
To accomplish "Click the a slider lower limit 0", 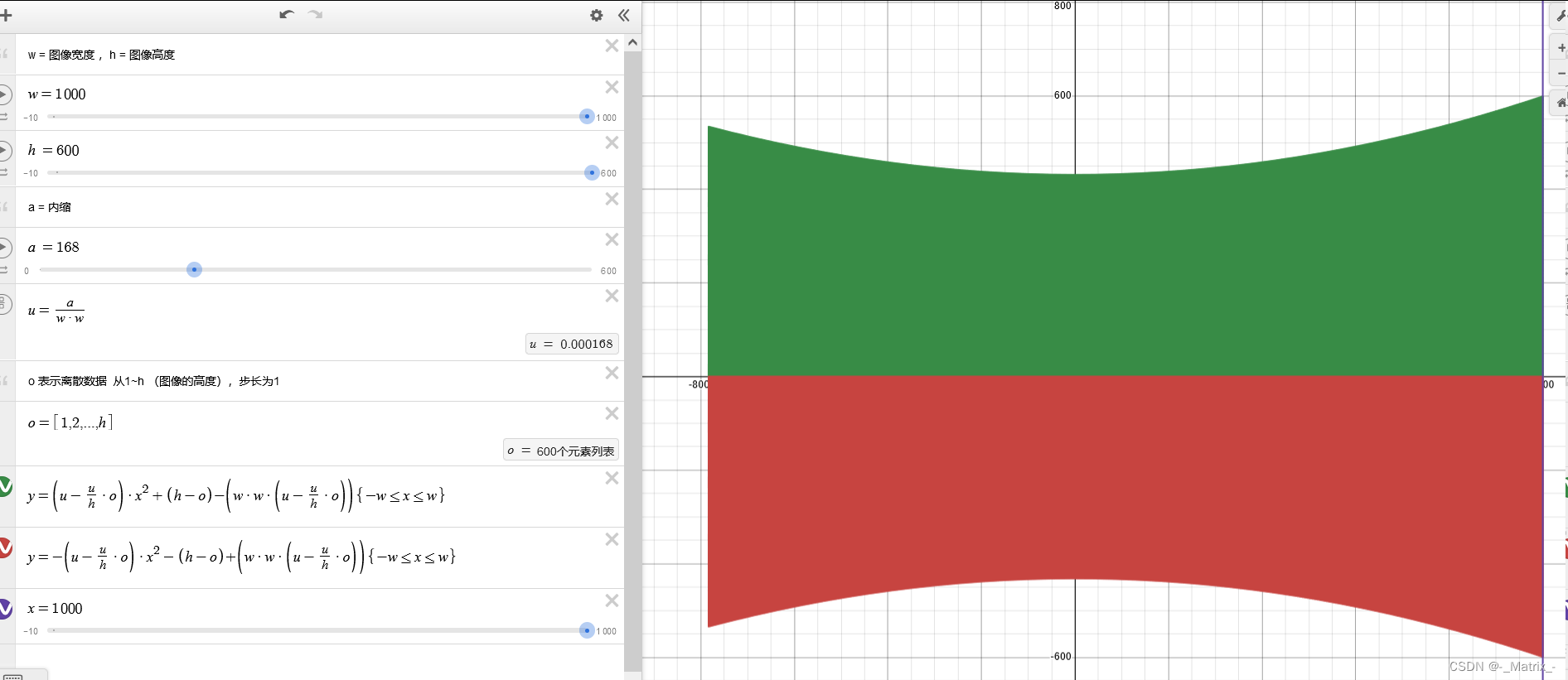I will (27, 271).
